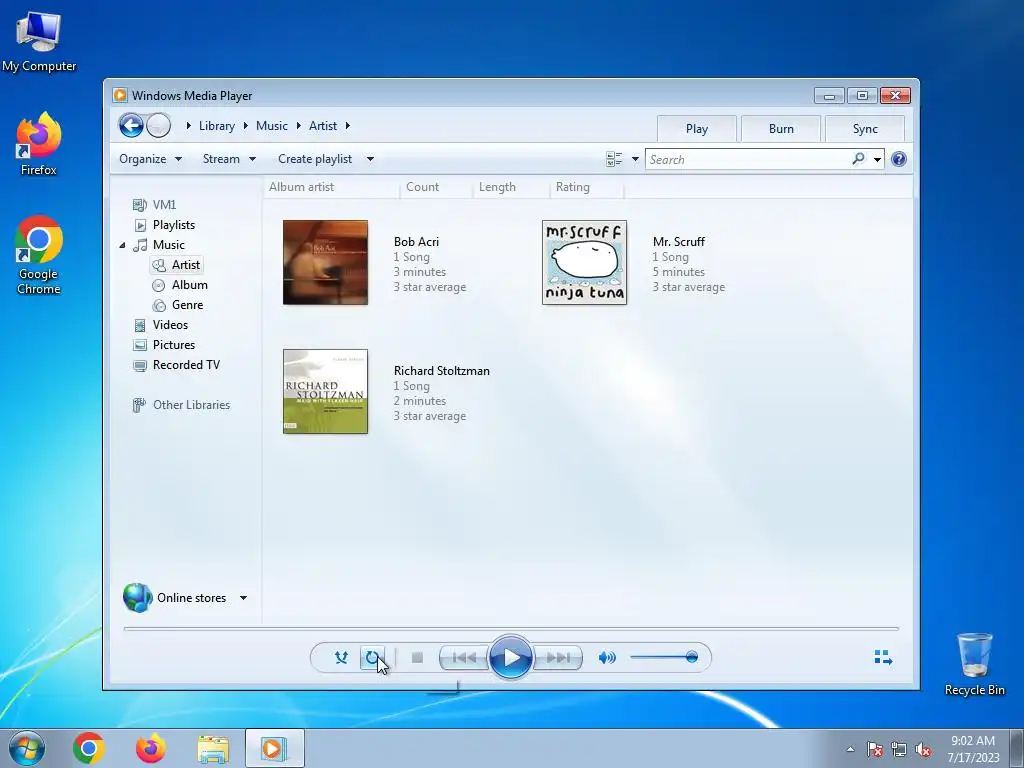Switch to Now Playing view

[883, 658]
